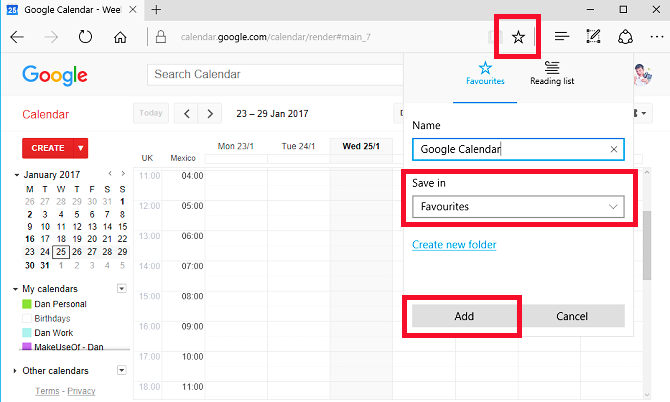The image size is (670, 402).
Task: Select 31 in the mini calendar
Action: coord(45,265)
